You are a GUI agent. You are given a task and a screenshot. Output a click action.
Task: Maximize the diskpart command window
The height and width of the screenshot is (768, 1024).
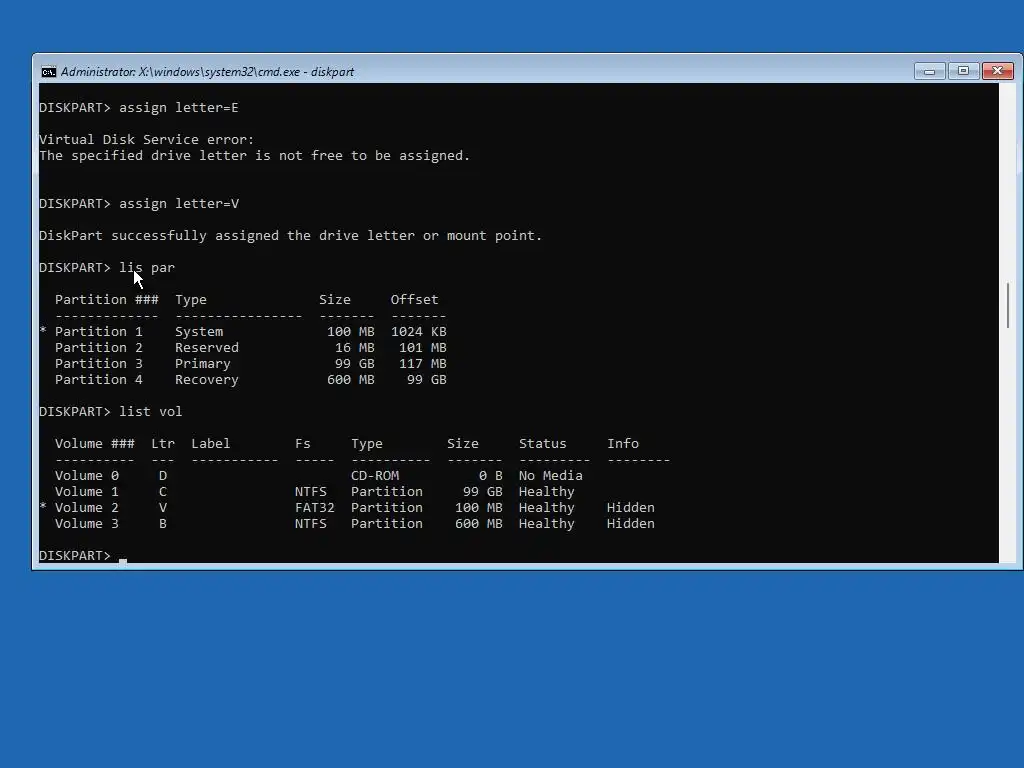(x=963, y=71)
